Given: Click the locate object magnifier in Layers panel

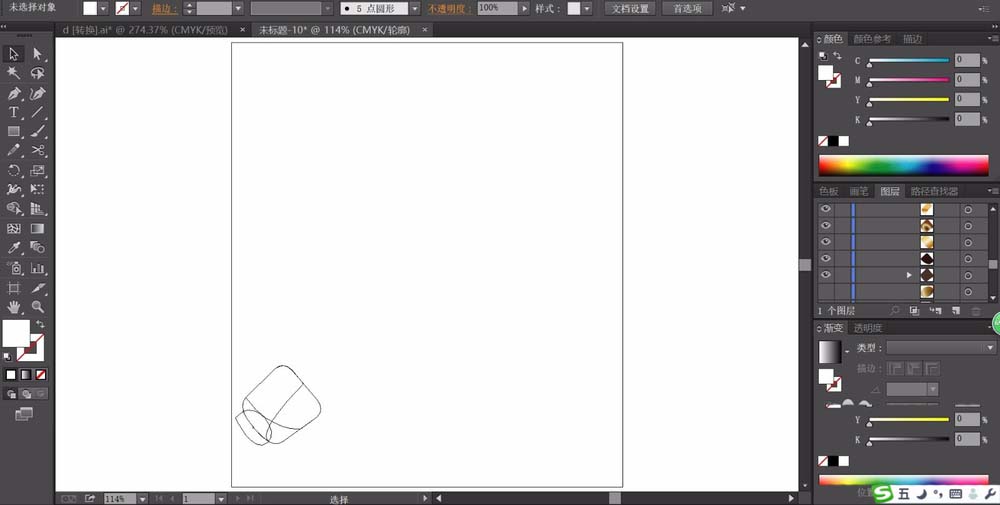Looking at the screenshot, I should (x=895, y=311).
